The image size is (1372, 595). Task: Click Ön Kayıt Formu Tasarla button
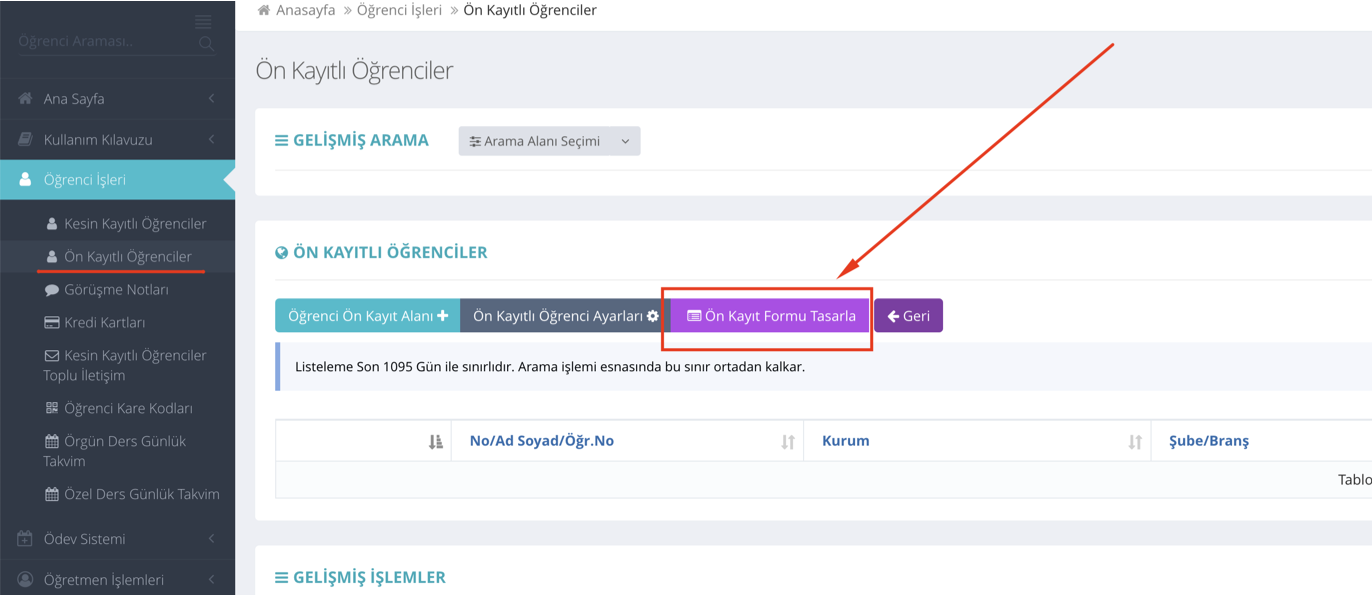pos(770,316)
